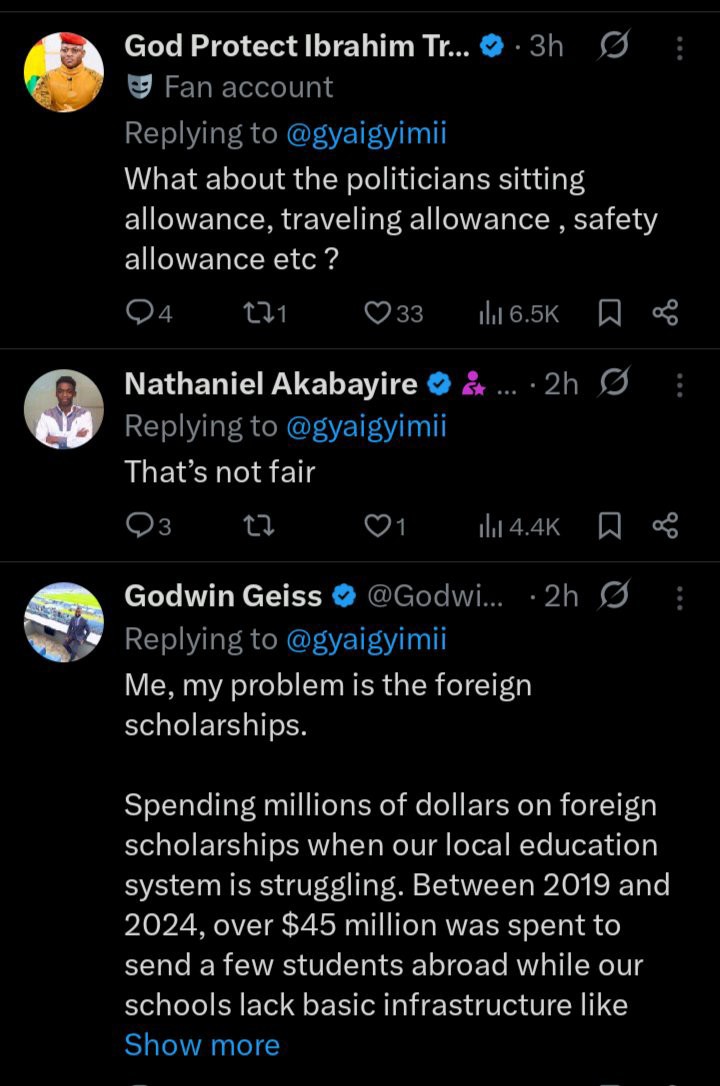The height and width of the screenshot is (1086, 720).
Task: View analytics showing 4.4K views
Action: point(519,526)
